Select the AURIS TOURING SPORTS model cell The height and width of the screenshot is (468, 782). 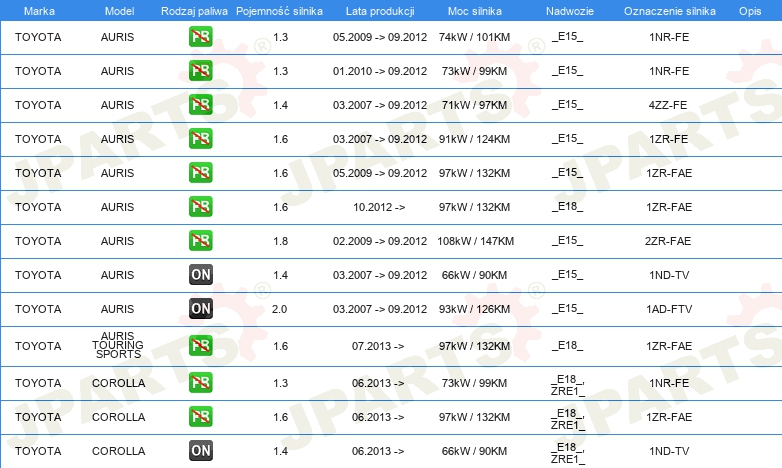click(x=118, y=345)
